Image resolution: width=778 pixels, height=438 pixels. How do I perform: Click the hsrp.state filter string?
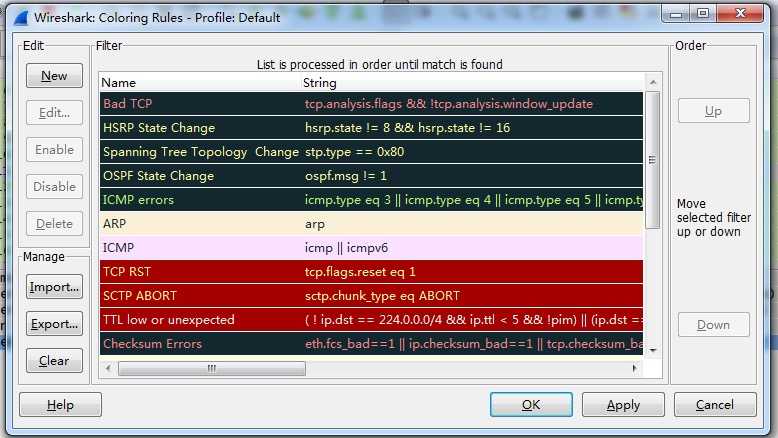407,128
